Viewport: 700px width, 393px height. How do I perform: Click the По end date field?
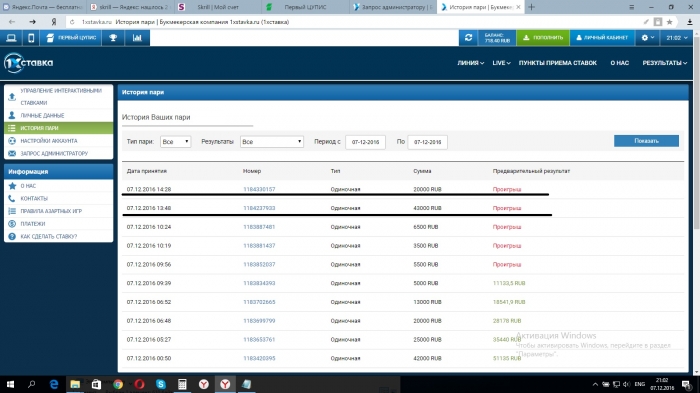(427, 142)
